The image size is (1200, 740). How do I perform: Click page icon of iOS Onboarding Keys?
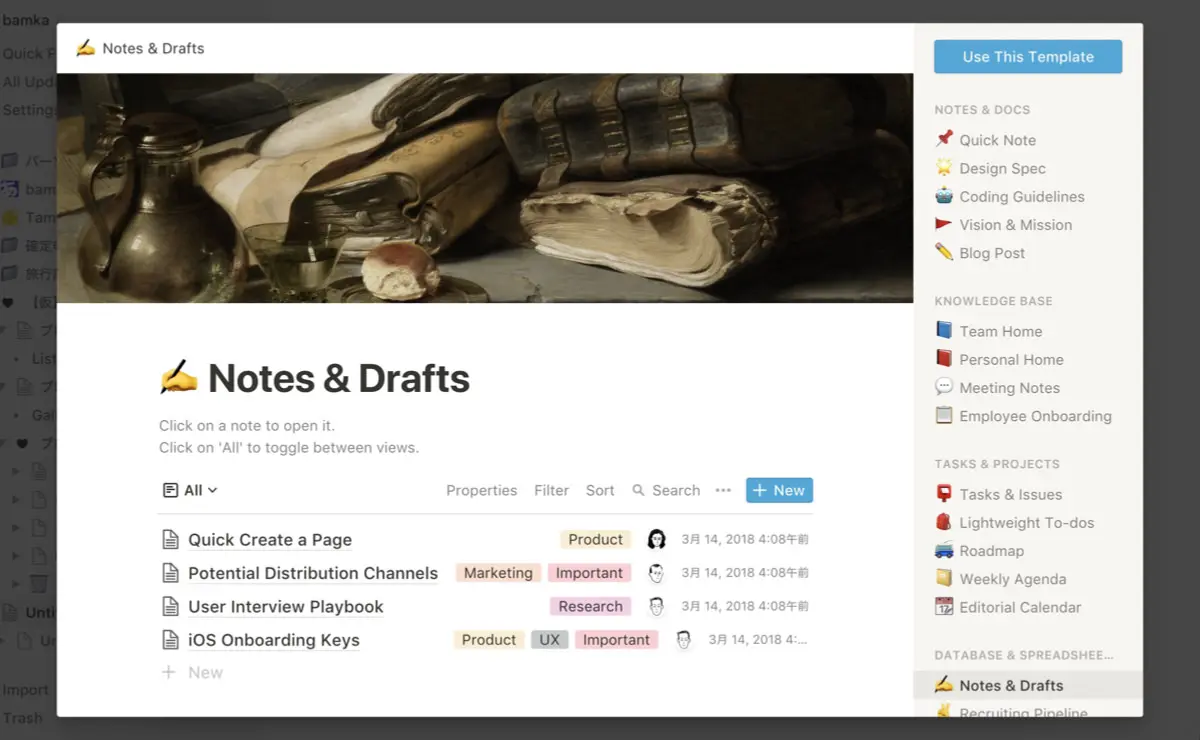pos(171,640)
